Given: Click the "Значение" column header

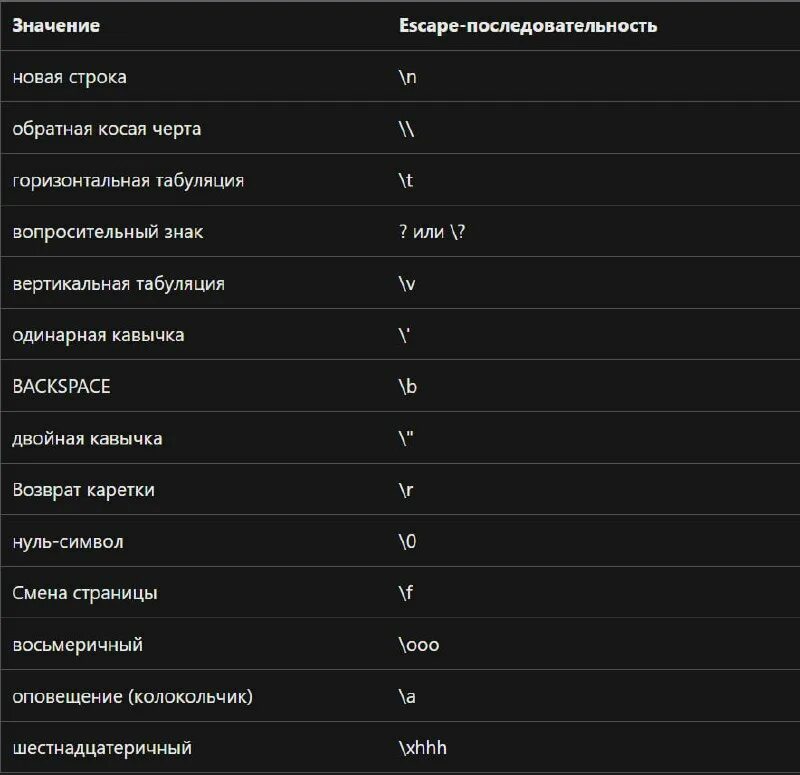Looking at the screenshot, I should [56, 26].
